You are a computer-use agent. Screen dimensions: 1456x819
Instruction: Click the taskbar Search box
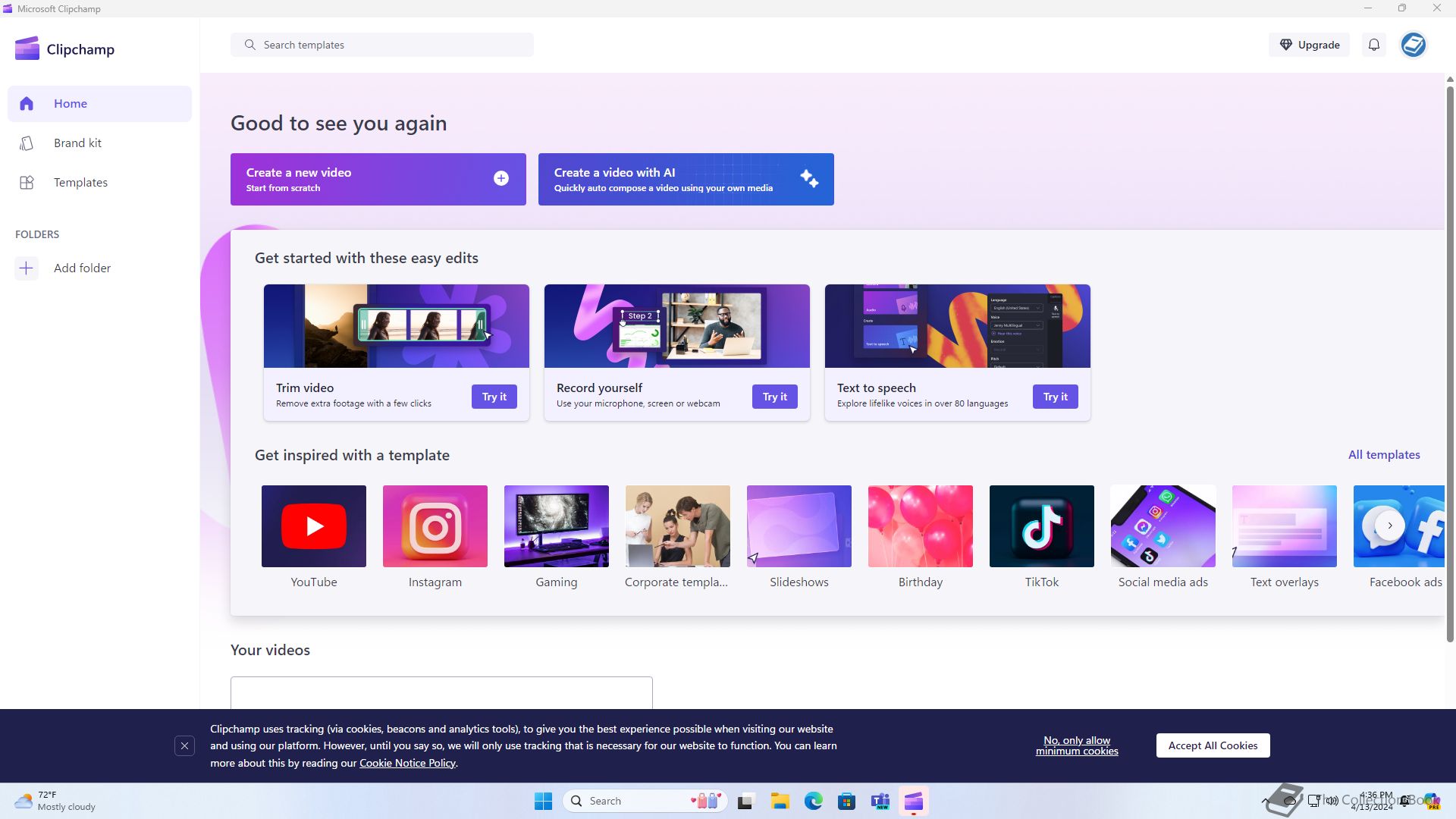645,801
